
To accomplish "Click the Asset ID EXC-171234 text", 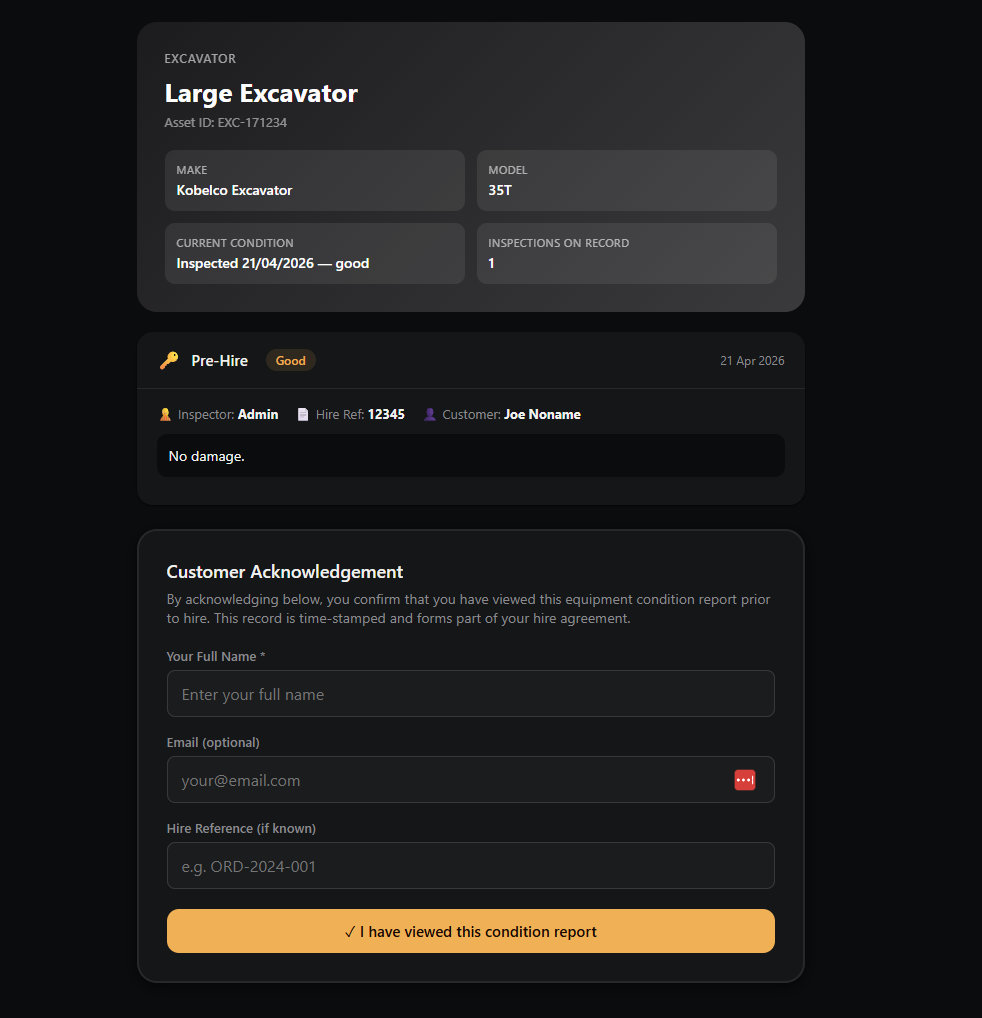I will [226, 123].
